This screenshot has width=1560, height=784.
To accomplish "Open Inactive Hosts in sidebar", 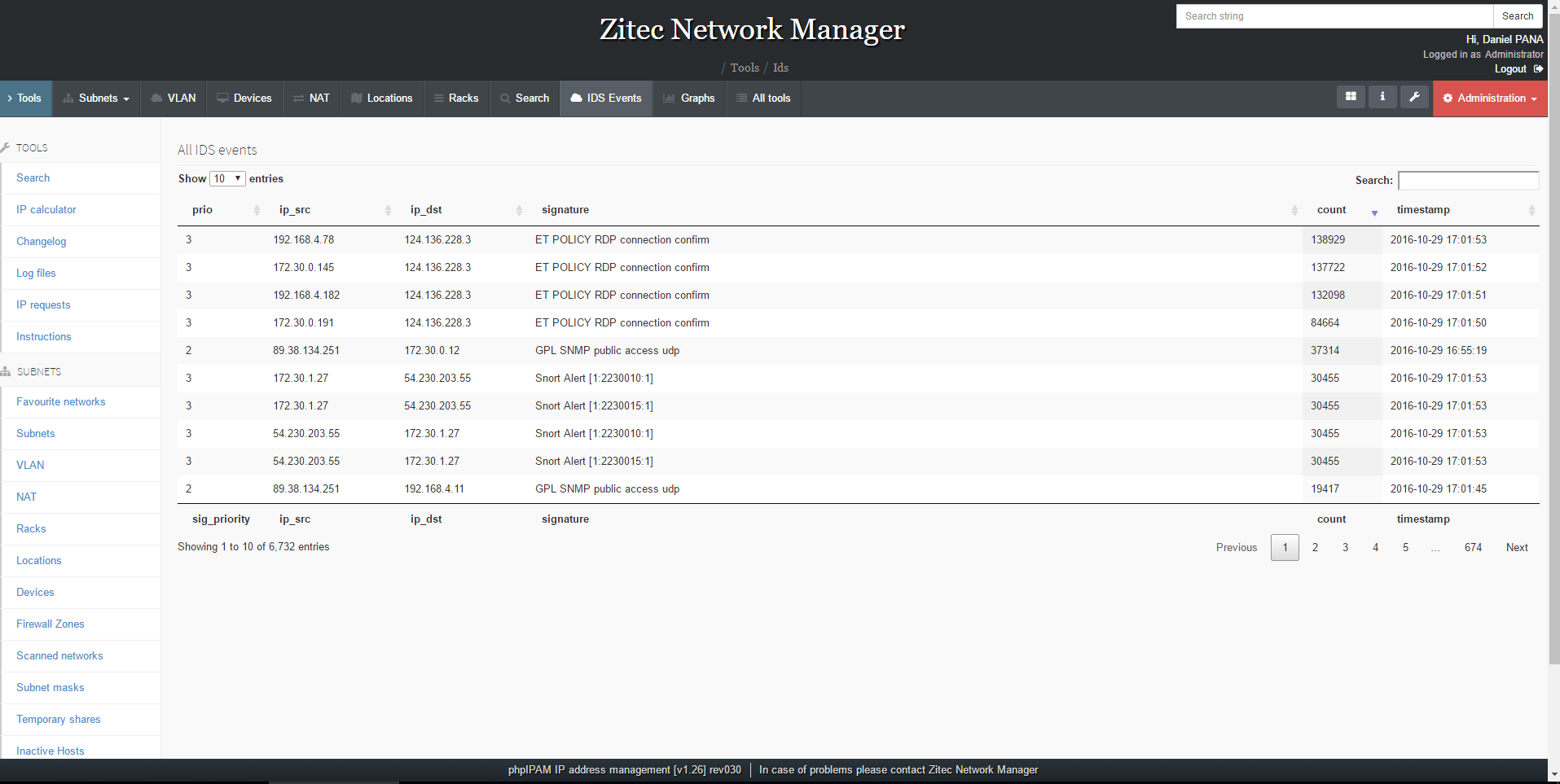I will click(51, 751).
